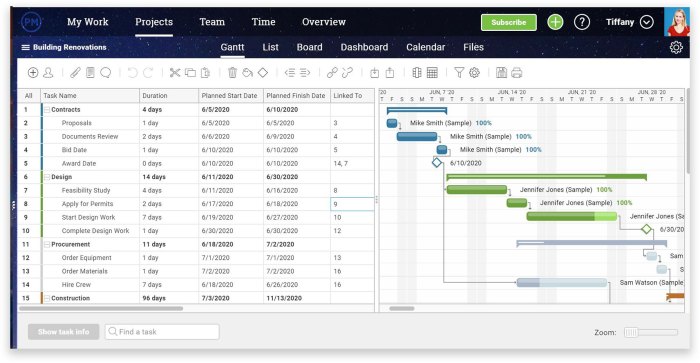Collapse the Contracts task group
The width and height of the screenshot is (700, 363).
click(x=47, y=109)
